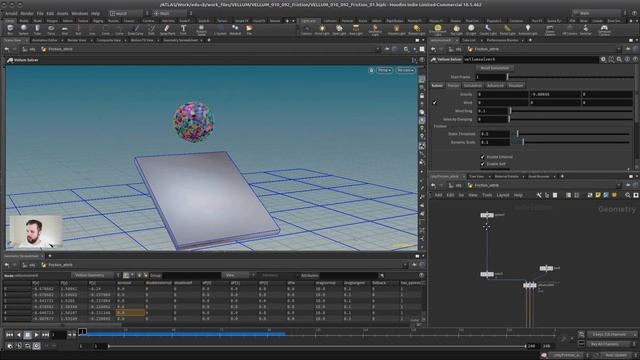
Task: Select the Sky Light shelf tool
Action: pyautogui.click(x=457, y=29)
